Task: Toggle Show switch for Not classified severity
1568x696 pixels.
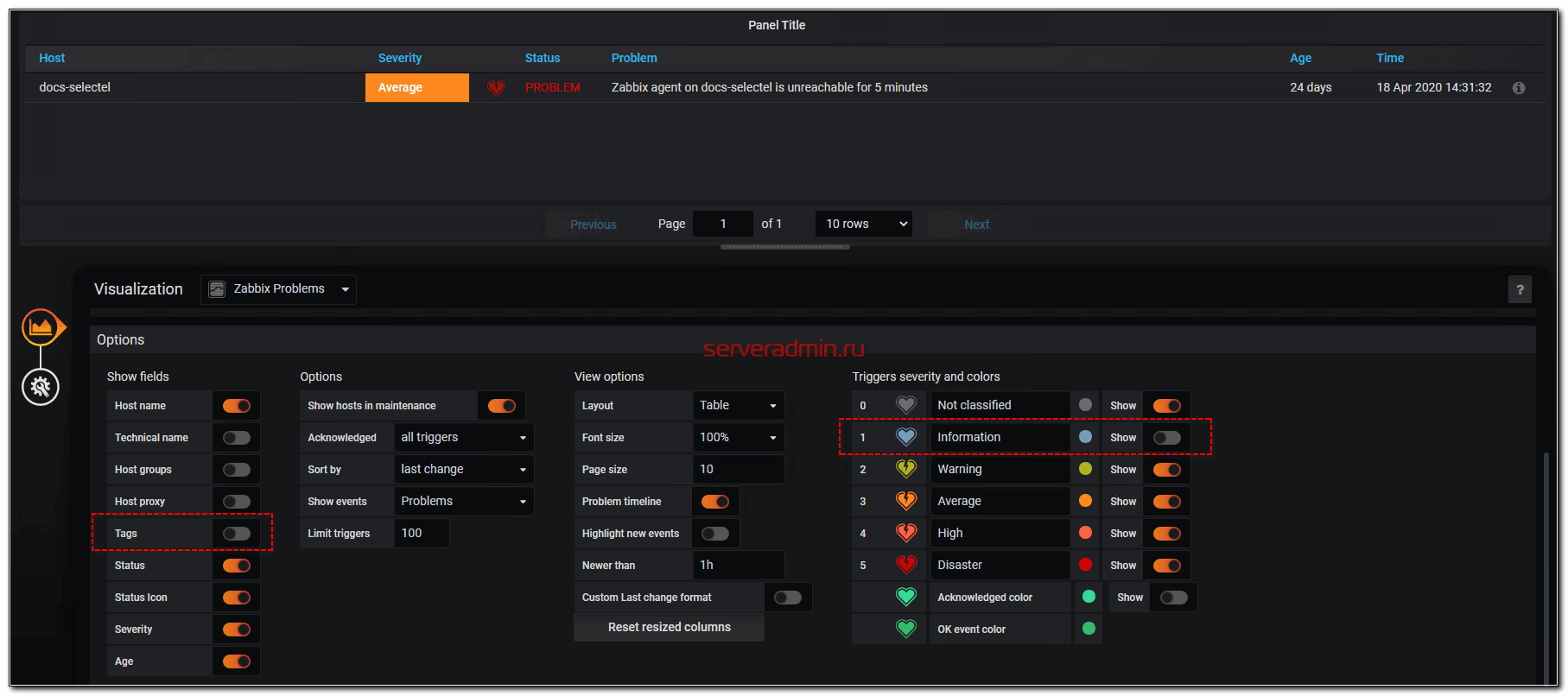Action: 1167,406
